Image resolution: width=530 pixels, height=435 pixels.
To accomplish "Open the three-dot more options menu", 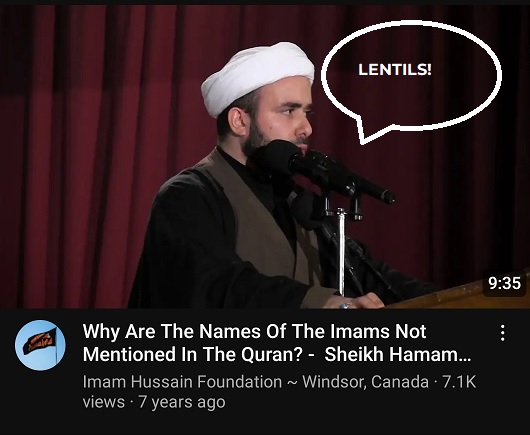I will (503, 333).
